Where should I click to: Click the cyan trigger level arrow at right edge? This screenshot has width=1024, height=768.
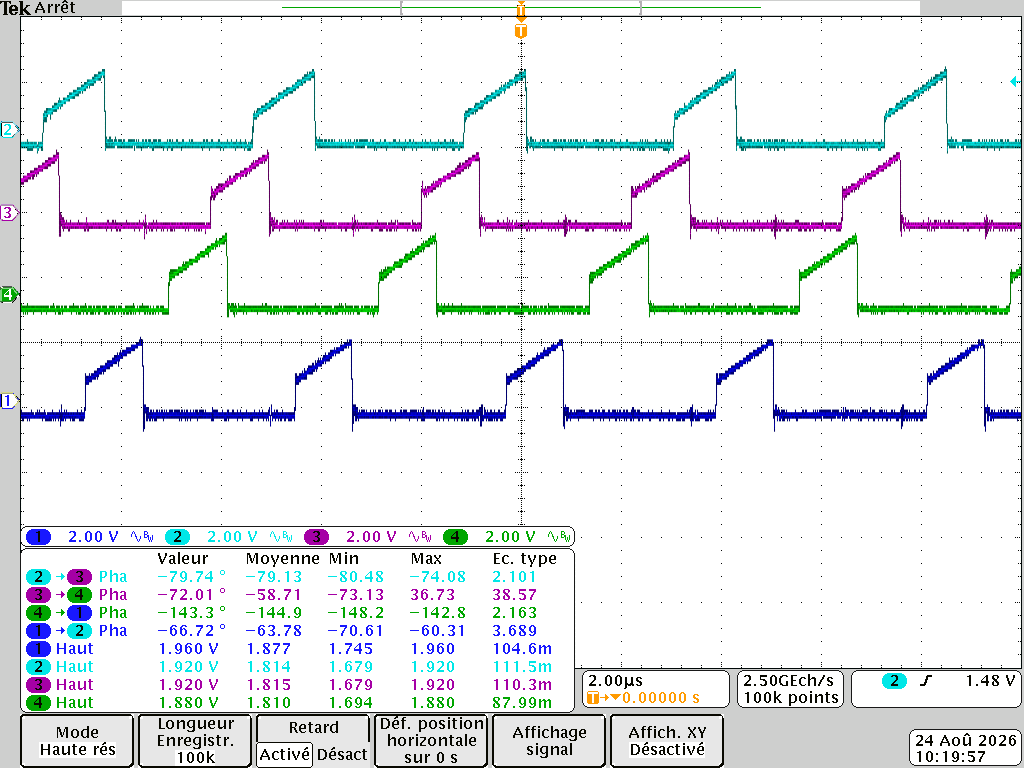(1014, 82)
